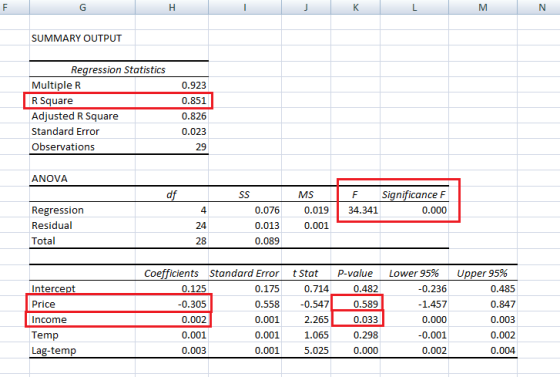Select the SS column heading

[x=244, y=195]
